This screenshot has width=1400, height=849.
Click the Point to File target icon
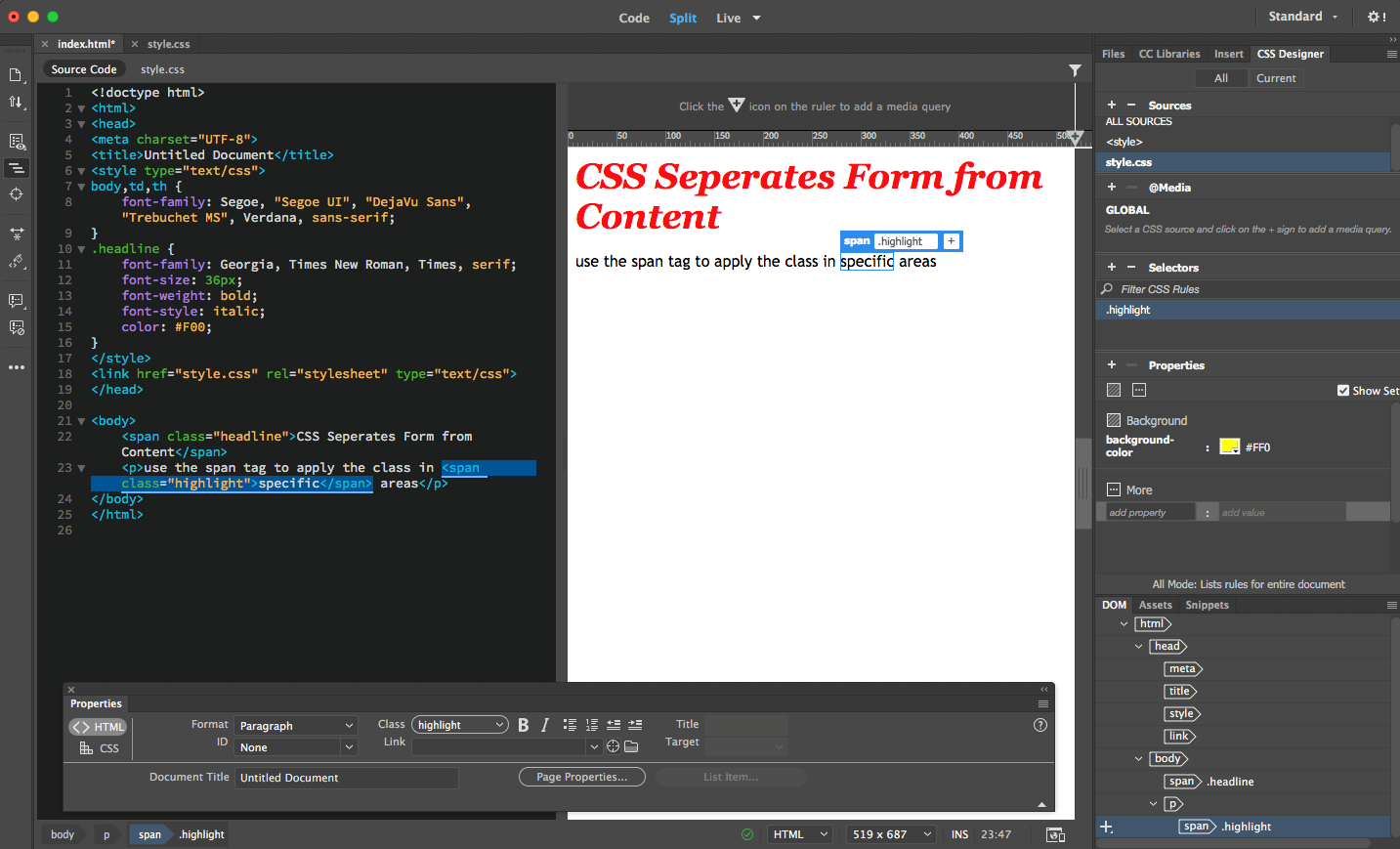(613, 746)
